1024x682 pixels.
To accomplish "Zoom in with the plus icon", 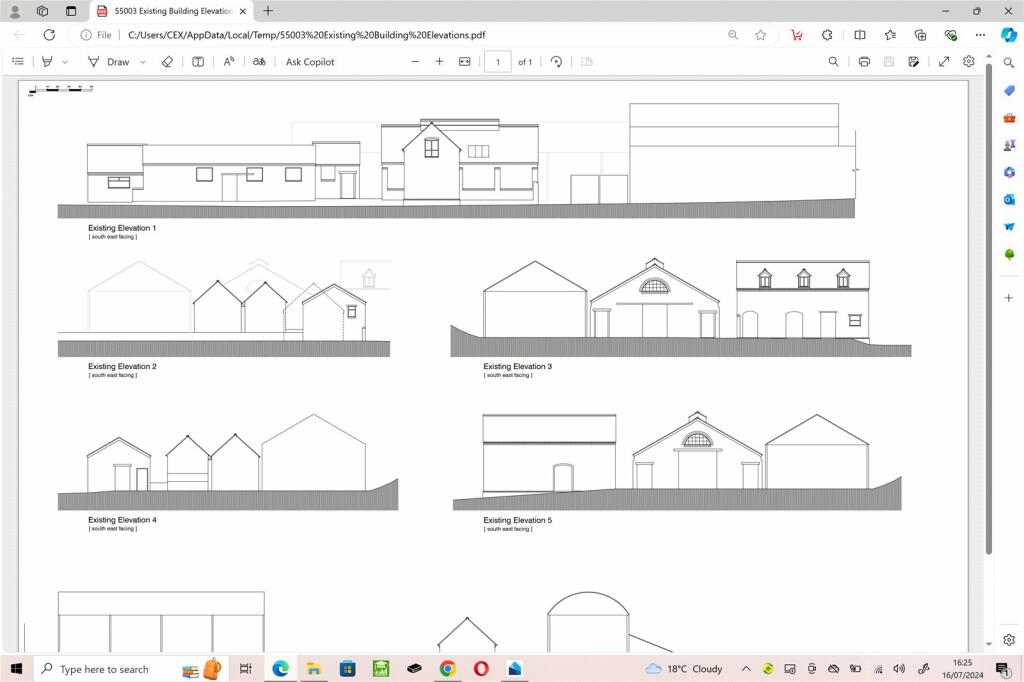I will pyautogui.click(x=439, y=62).
